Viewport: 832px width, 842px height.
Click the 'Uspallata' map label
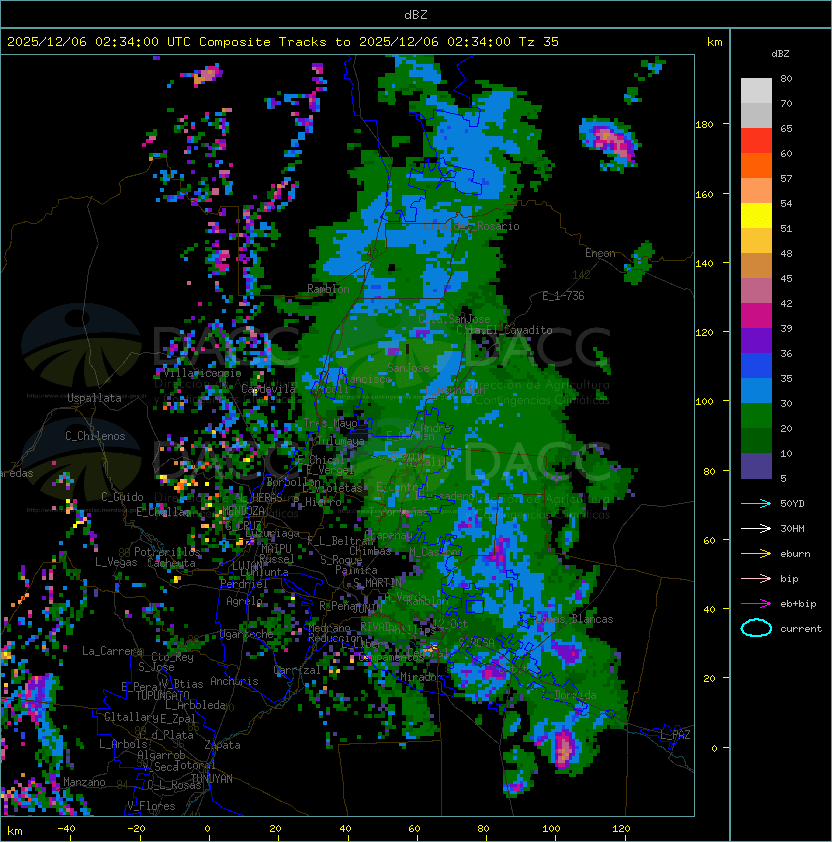(x=94, y=398)
